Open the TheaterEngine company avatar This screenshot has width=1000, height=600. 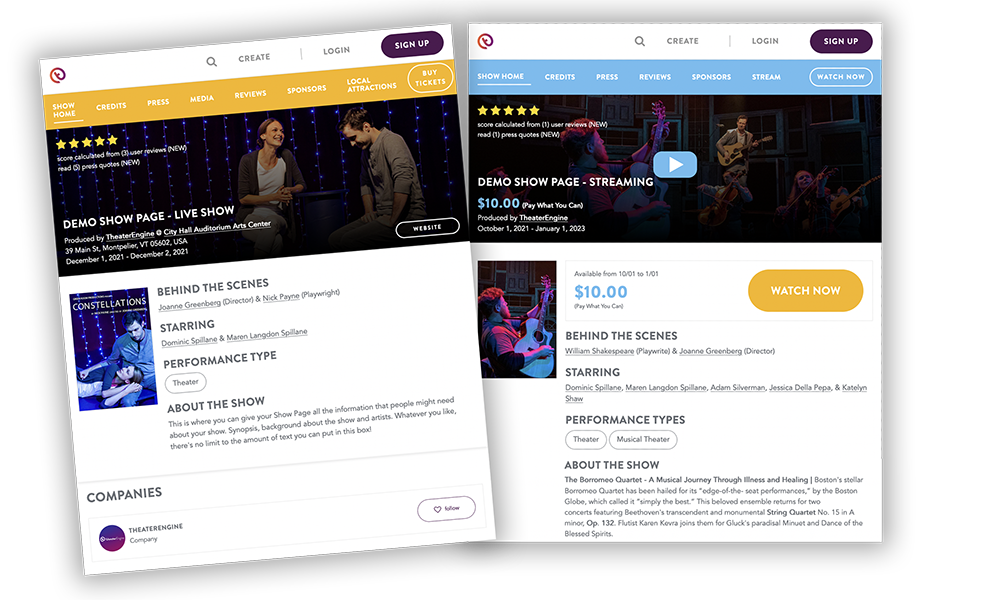click(x=112, y=538)
